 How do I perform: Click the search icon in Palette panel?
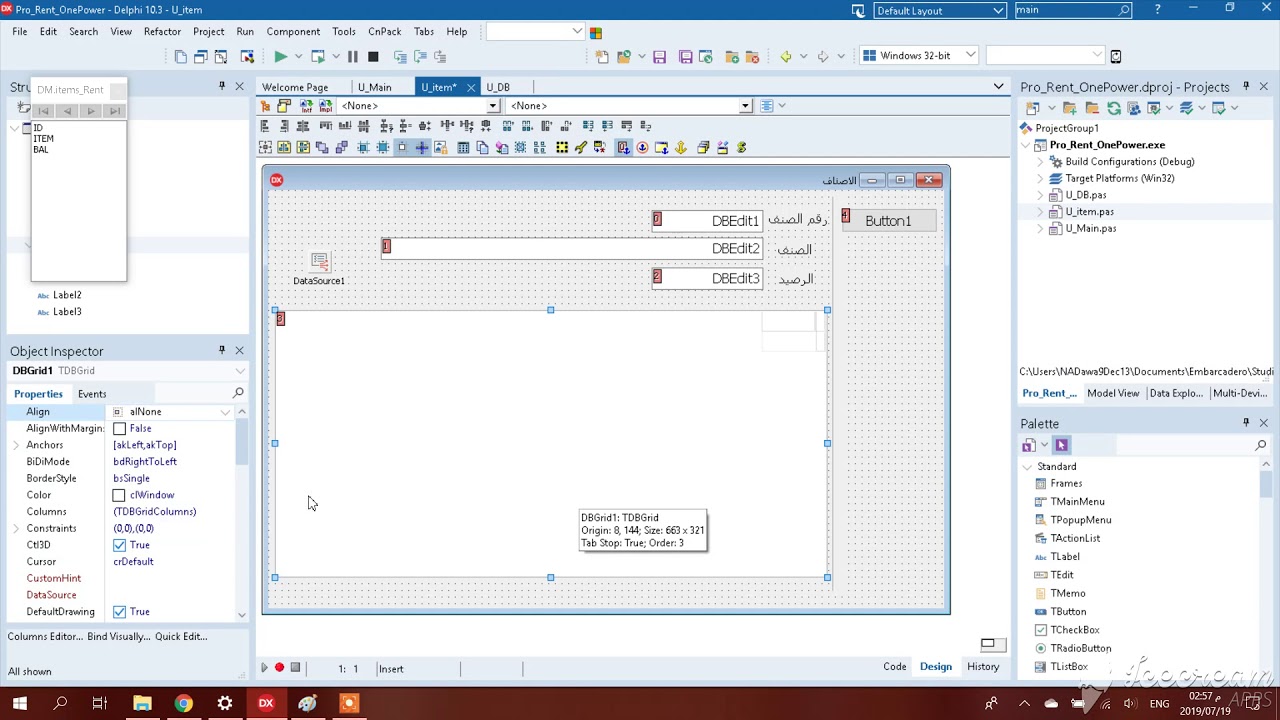(1260, 445)
